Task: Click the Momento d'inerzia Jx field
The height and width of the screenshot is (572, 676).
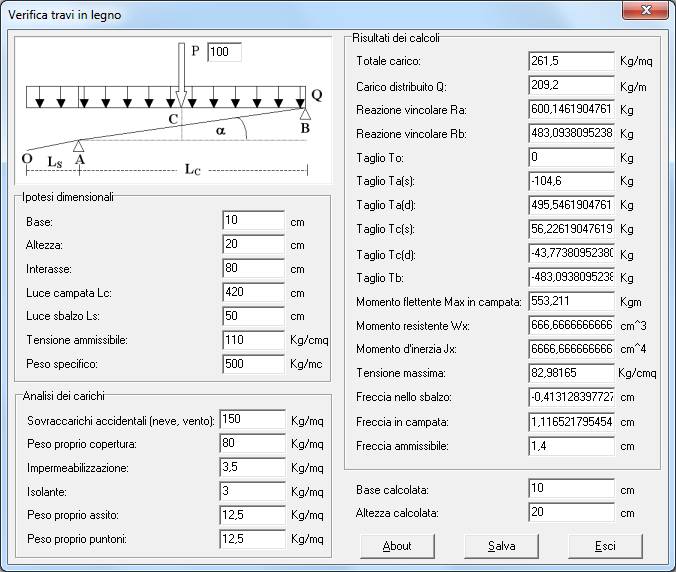Action: click(571, 349)
